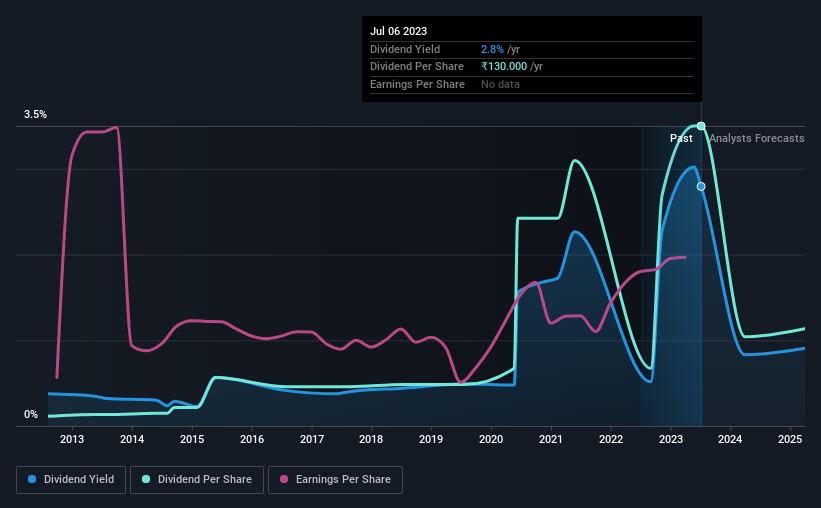Select the blue Dividend Yield data point marker

701,186
